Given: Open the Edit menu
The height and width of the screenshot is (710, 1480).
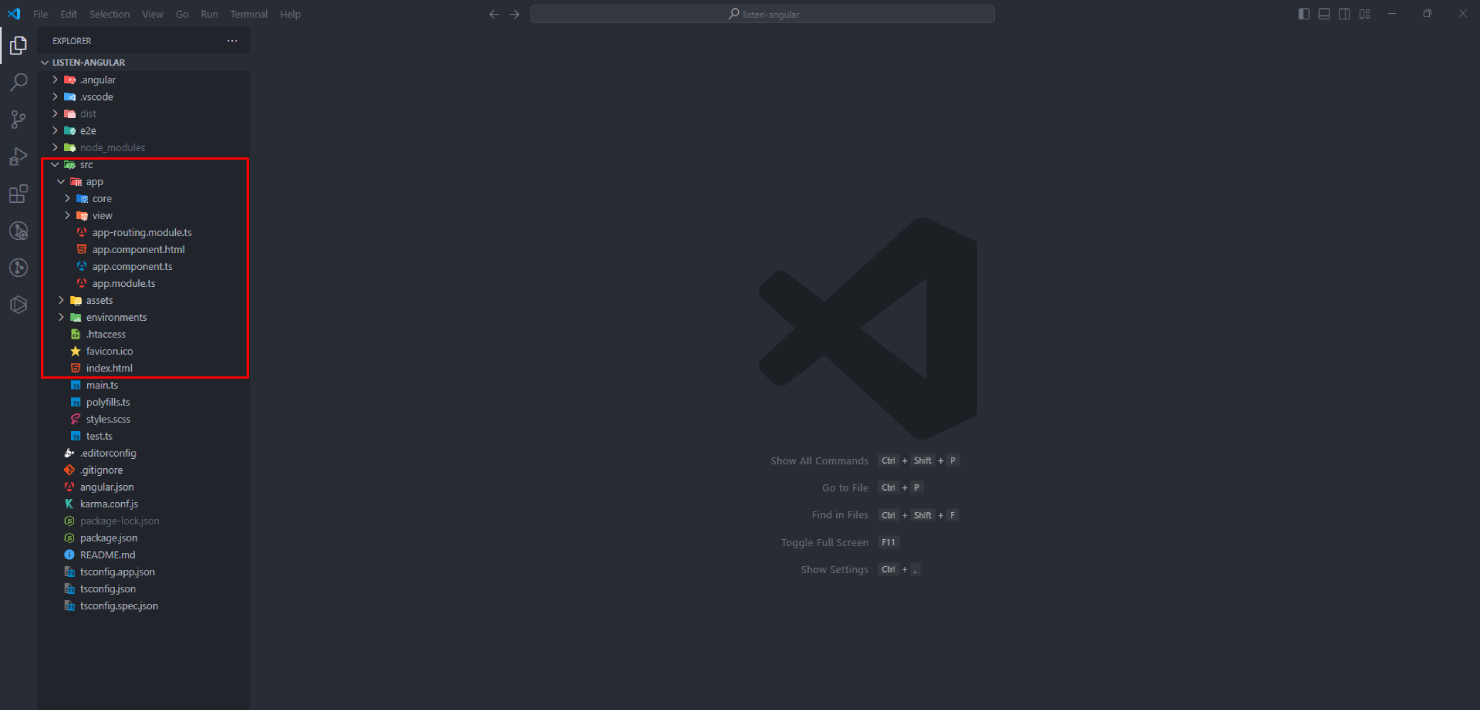Looking at the screenshot, I should coord(69,14).
